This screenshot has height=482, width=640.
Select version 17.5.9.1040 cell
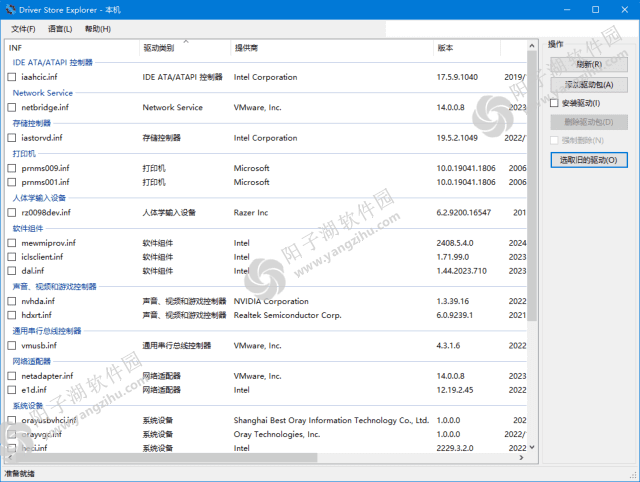pyautogui.click(x=457, y=77)
